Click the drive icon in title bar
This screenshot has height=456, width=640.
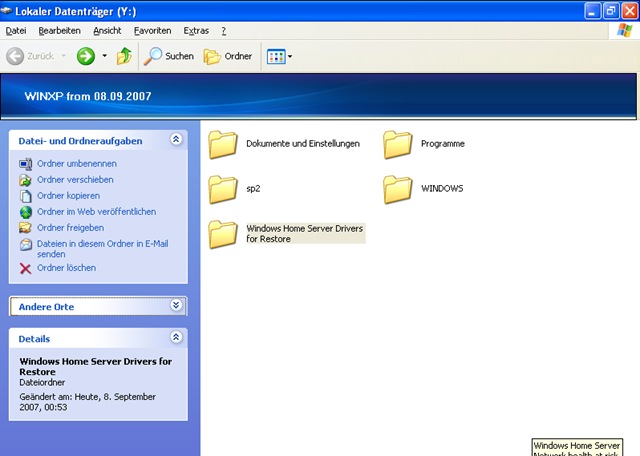[x=6, y=10]
